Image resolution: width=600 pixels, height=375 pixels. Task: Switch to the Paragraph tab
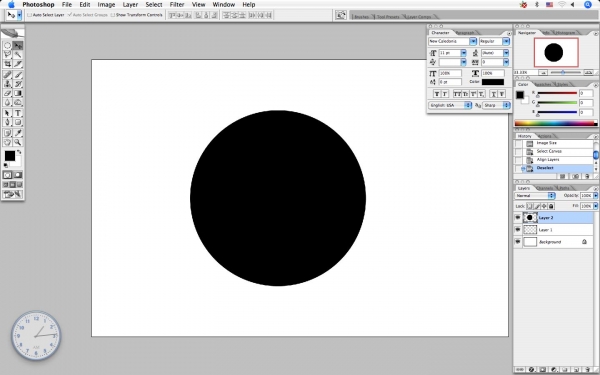[x=465, y=33]
